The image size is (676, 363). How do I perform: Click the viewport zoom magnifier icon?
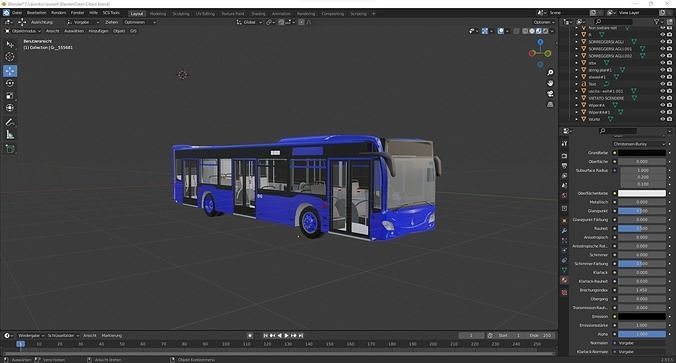pos(550,72)
